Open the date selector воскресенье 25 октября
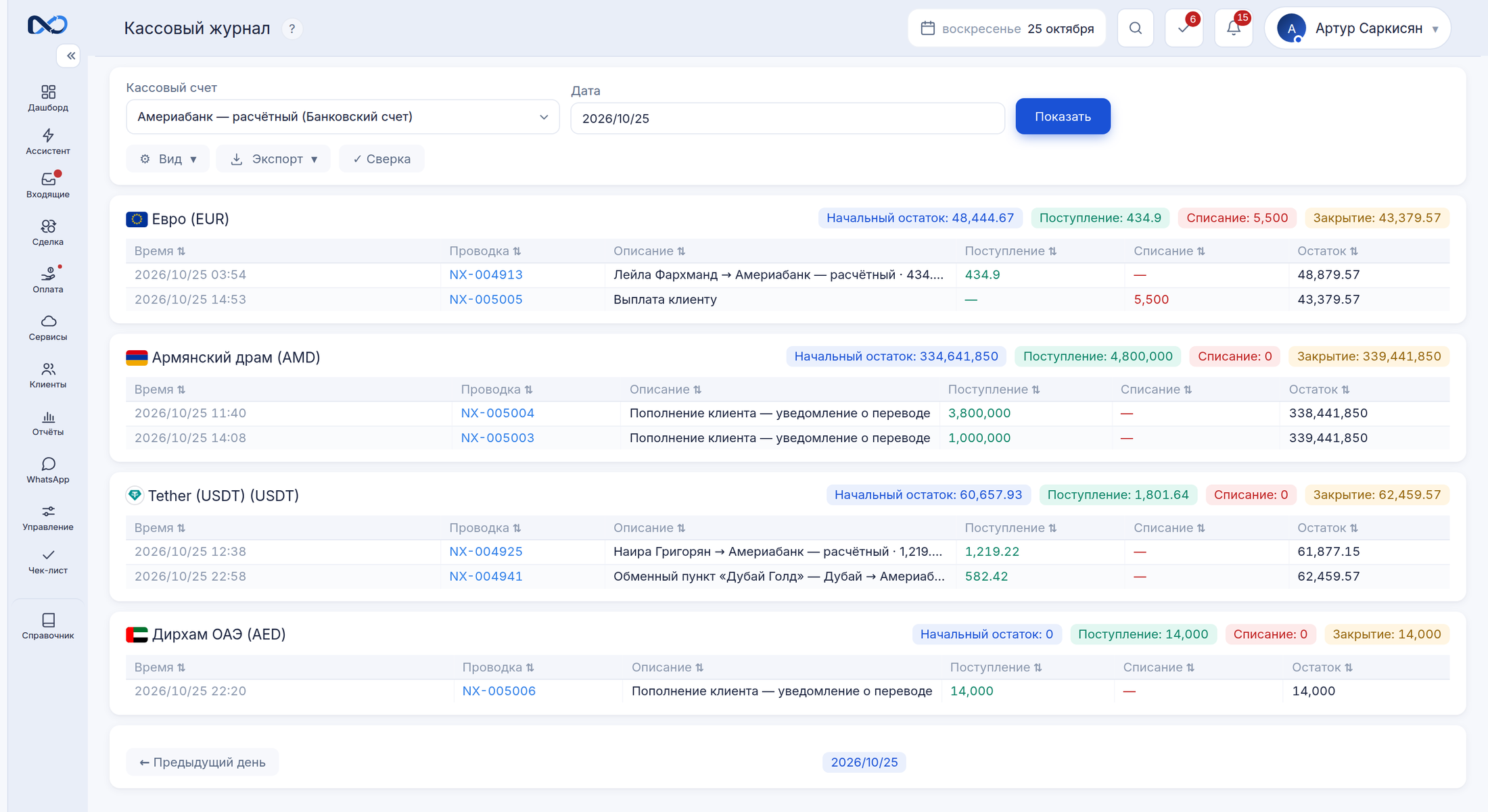 pyautogui.click(x=1007, y=28)
